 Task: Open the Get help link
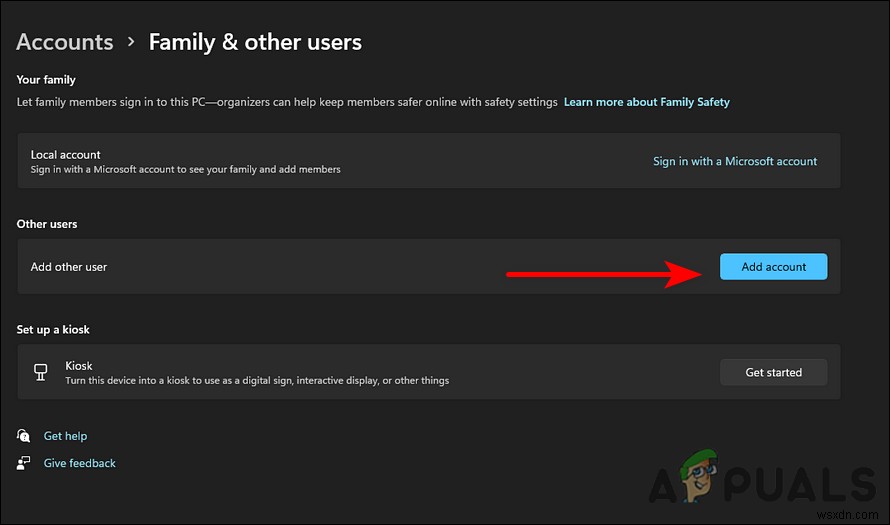65,436
